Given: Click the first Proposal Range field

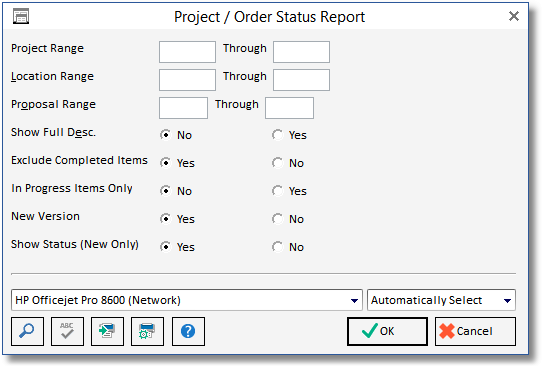Looking at the screenshot, I should (x=183, y=108).
